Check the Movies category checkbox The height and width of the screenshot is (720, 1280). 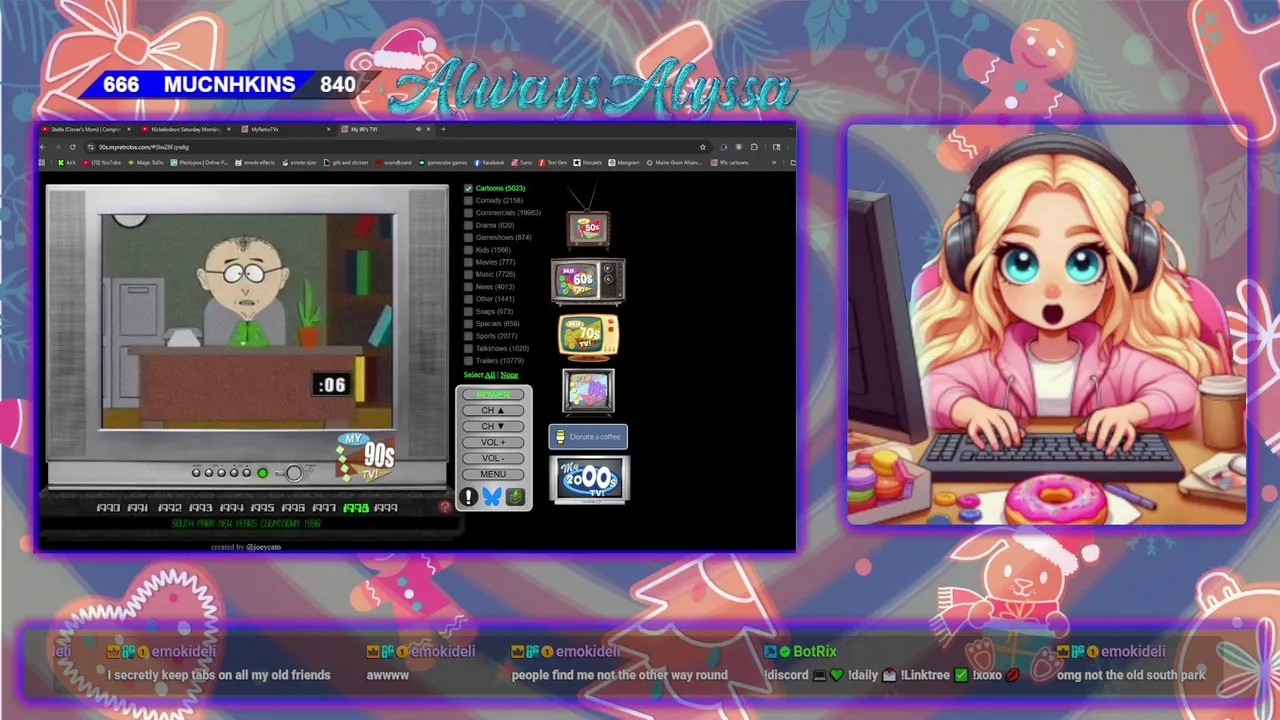[468, 262]
